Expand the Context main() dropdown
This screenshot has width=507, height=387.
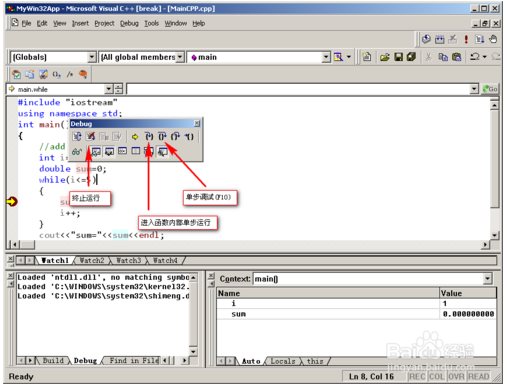488,279
